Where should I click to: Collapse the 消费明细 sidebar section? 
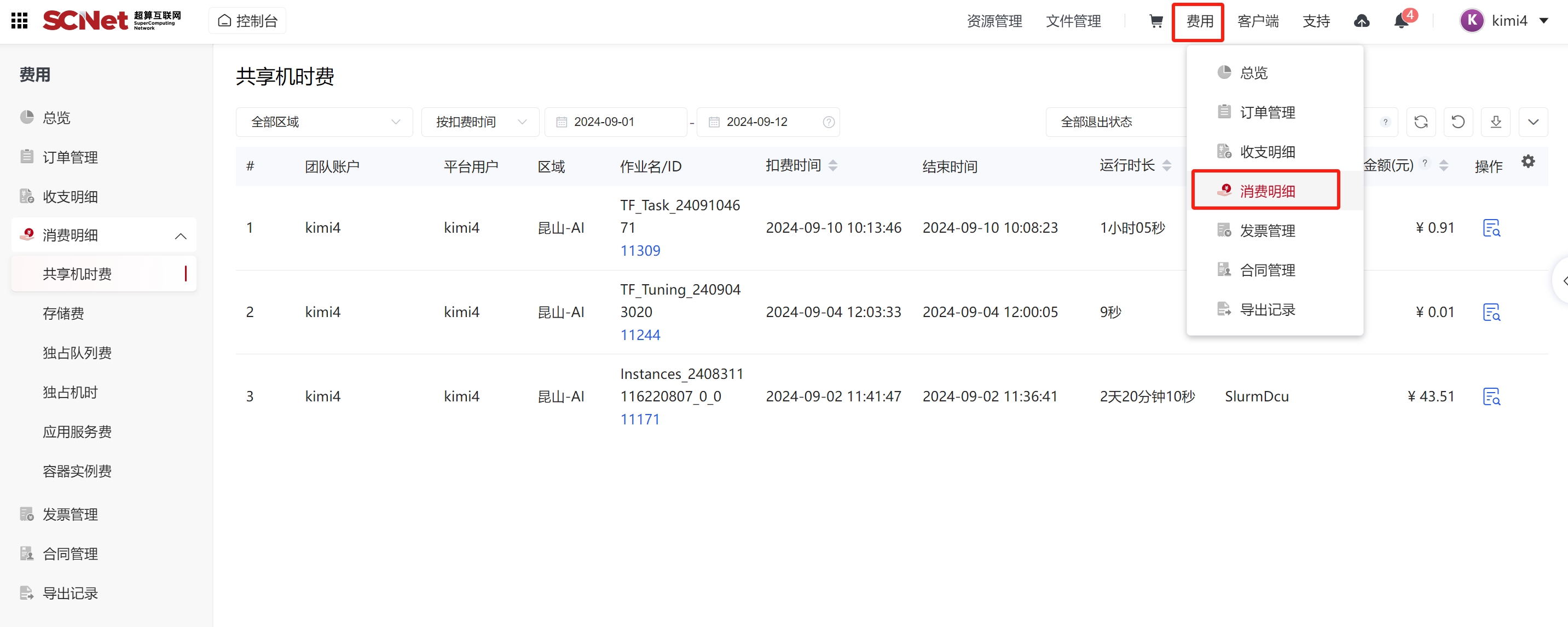pyautogui.click(x=180, y=235)
